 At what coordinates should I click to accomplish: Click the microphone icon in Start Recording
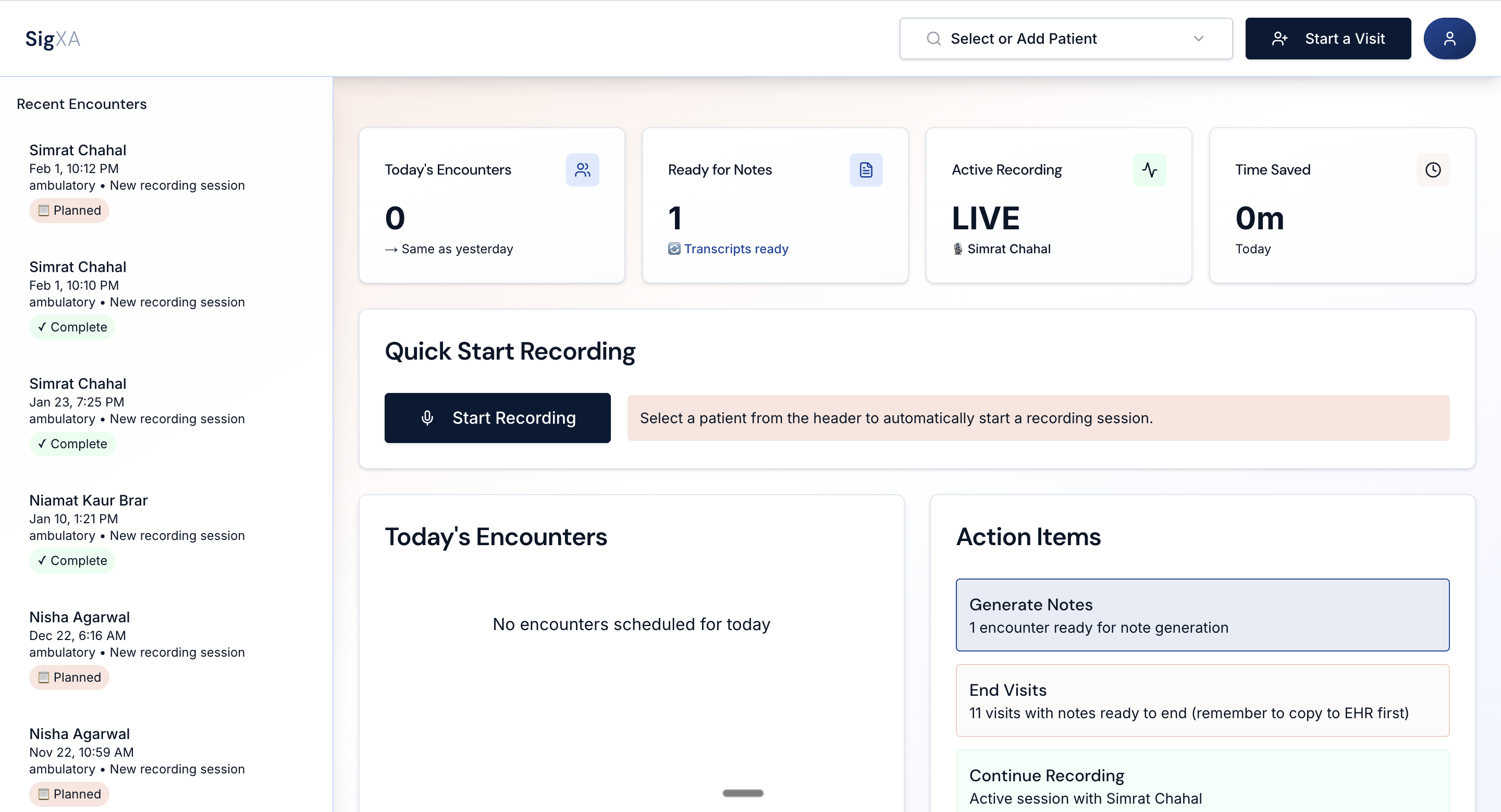pos(428,417)
